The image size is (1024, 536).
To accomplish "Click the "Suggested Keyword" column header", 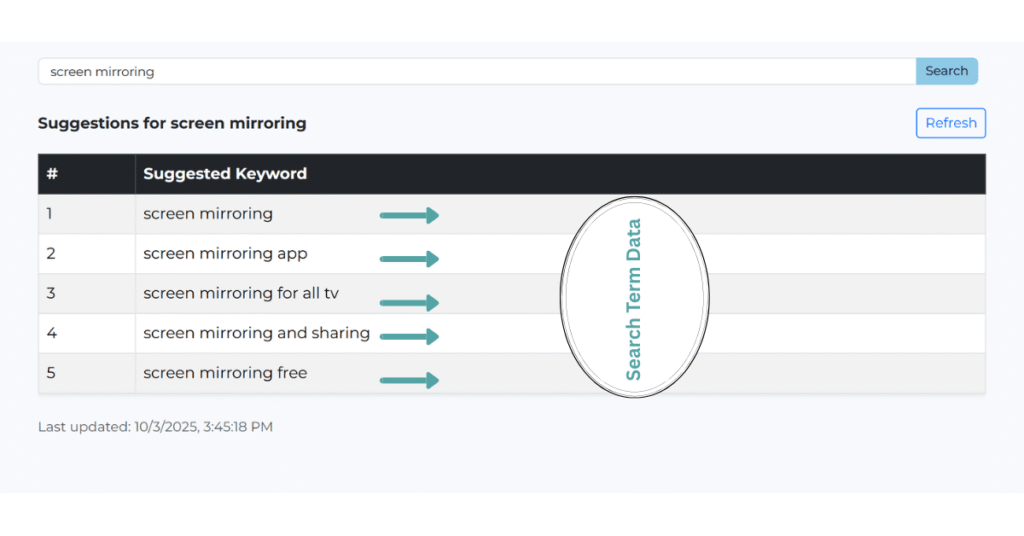I will click(225, 174).
